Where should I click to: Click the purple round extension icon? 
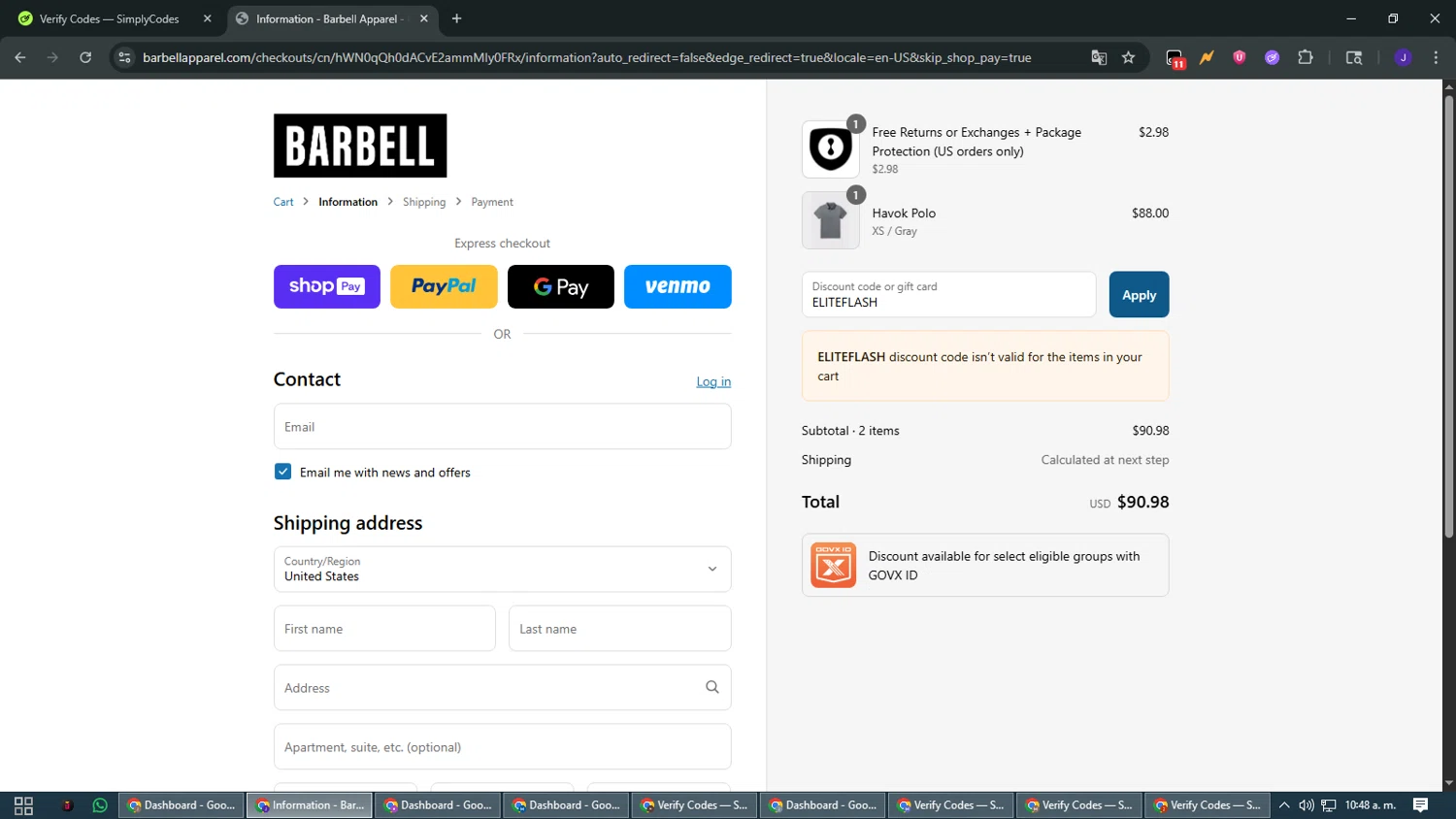pyautogui.click(x=1272, y=57)
